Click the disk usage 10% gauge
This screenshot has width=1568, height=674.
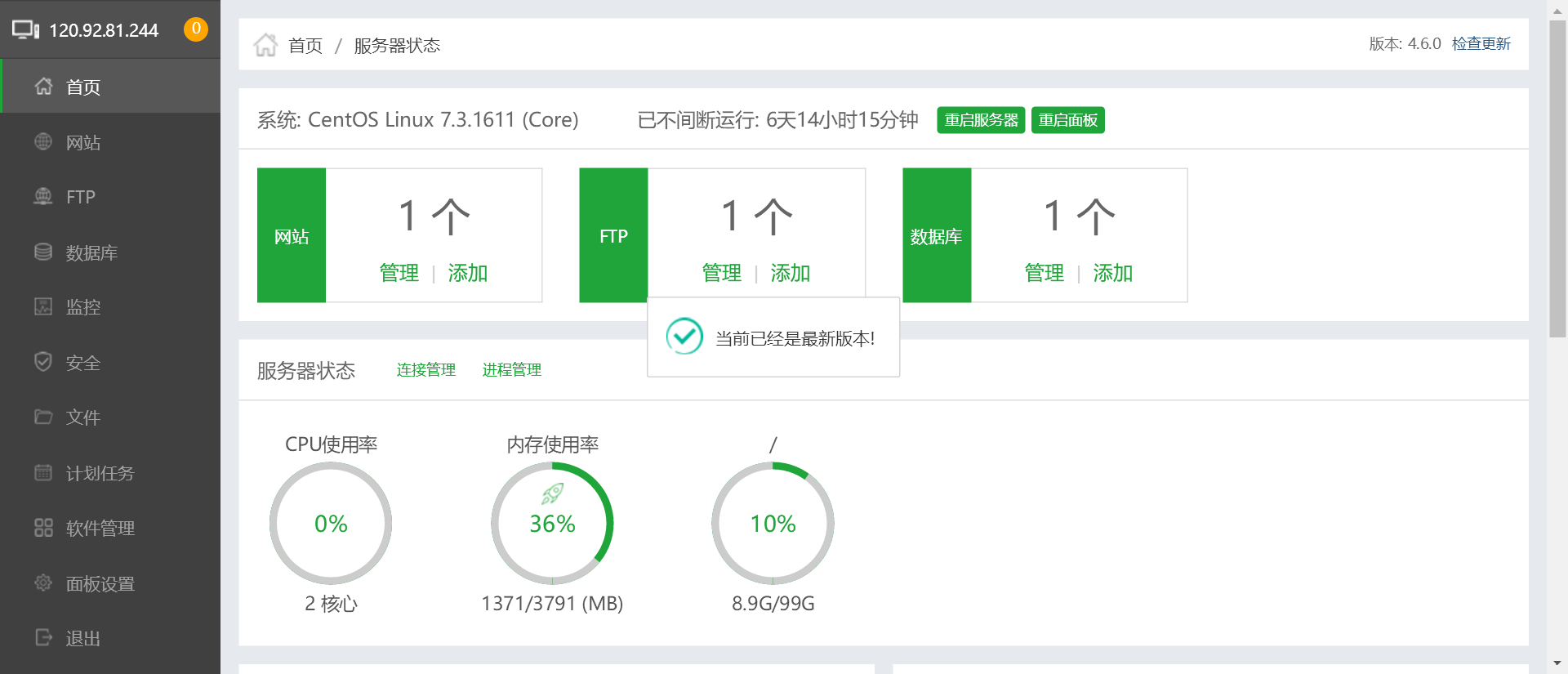pos(773,523)
